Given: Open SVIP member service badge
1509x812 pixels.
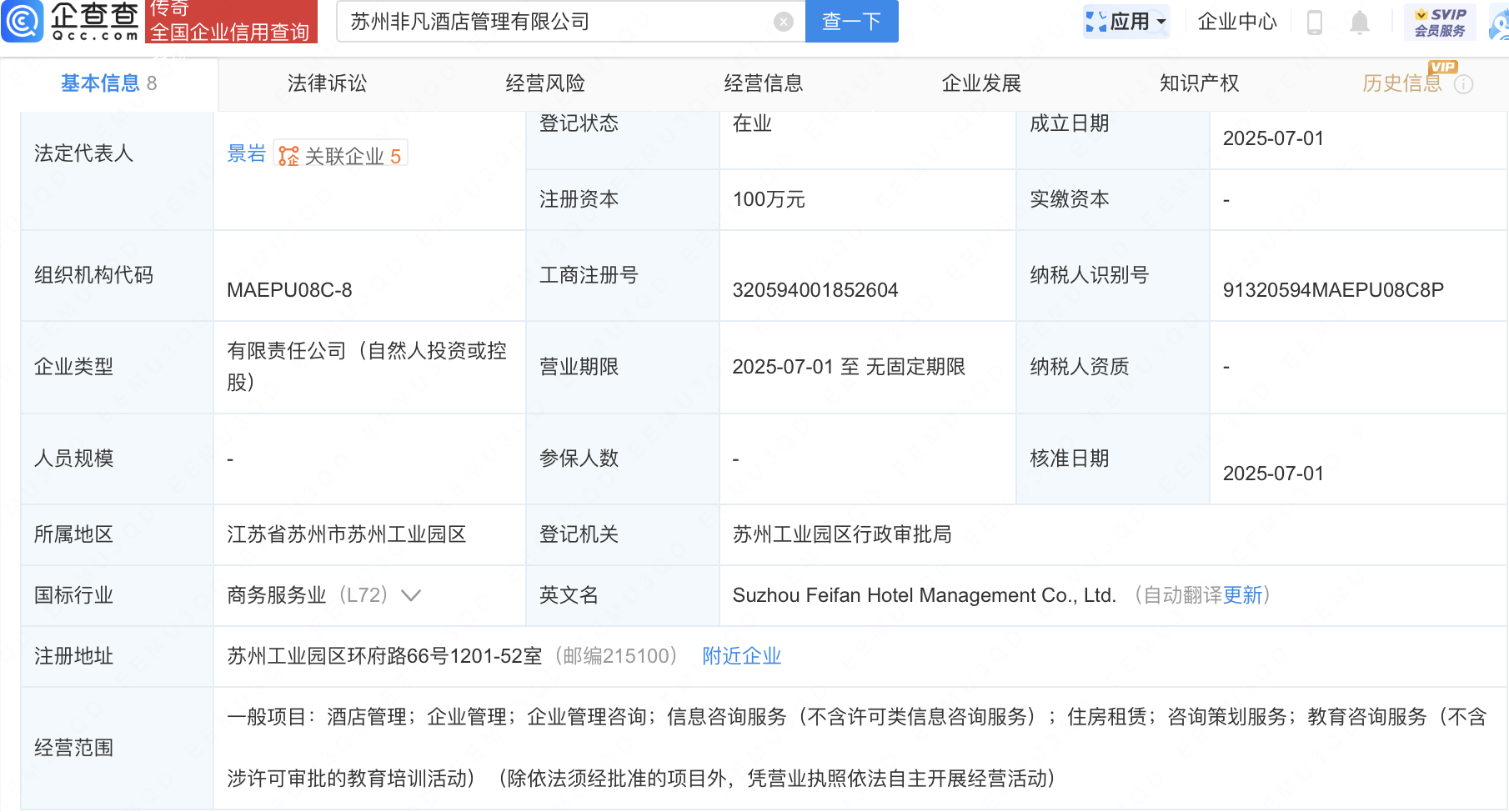Looking at the screenshot, I should click(x=1440, y=22).
